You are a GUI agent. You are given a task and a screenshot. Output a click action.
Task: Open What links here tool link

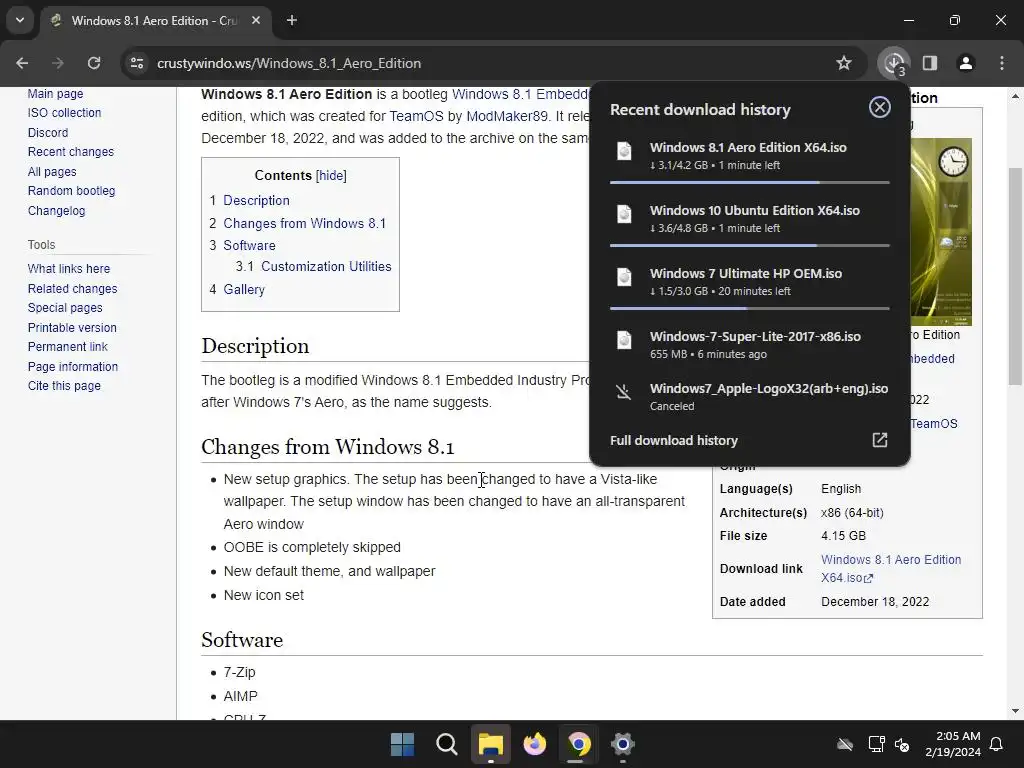[69, 268]
